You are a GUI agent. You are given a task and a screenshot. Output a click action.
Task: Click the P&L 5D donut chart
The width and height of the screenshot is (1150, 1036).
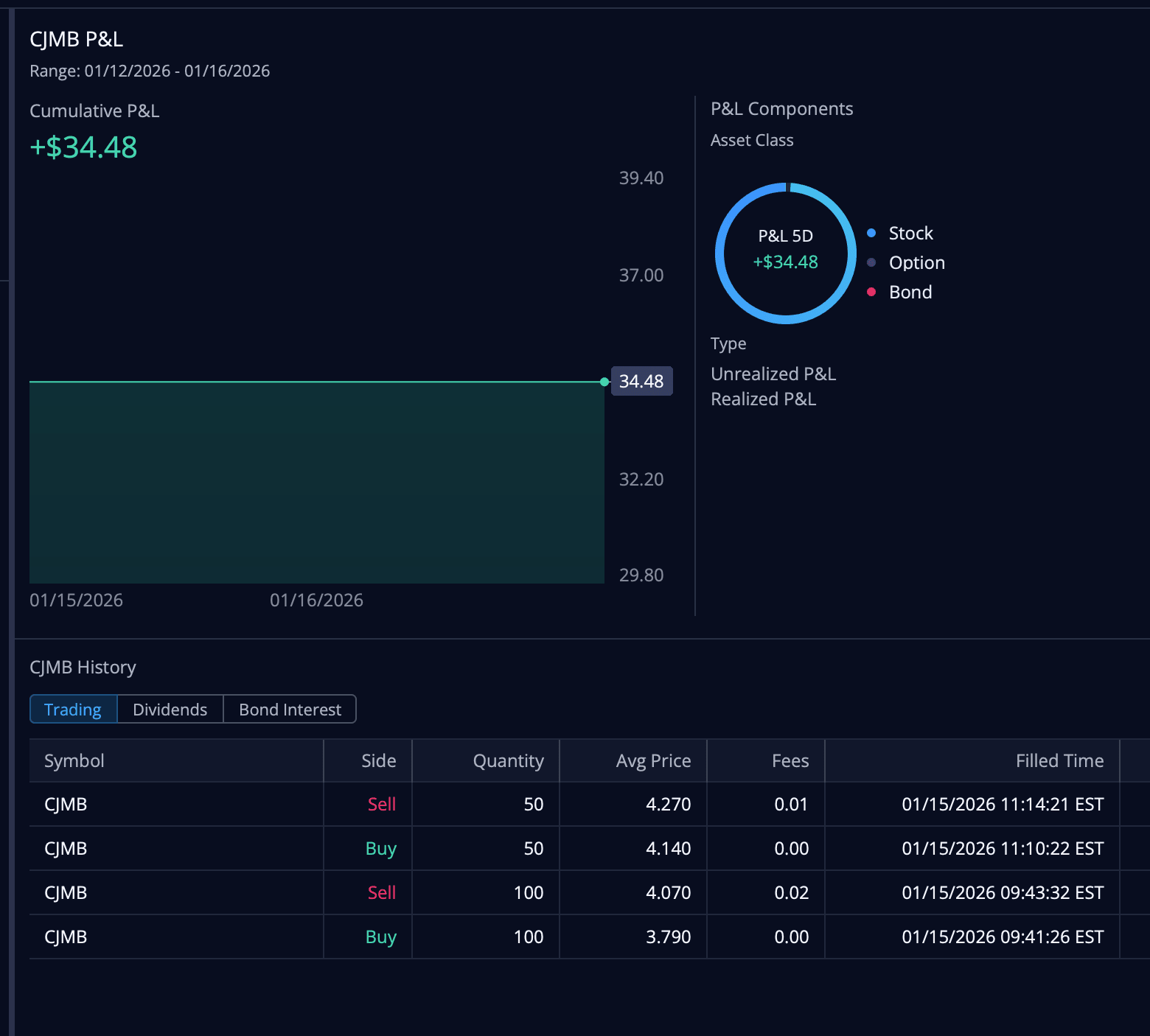coord(786,253)
